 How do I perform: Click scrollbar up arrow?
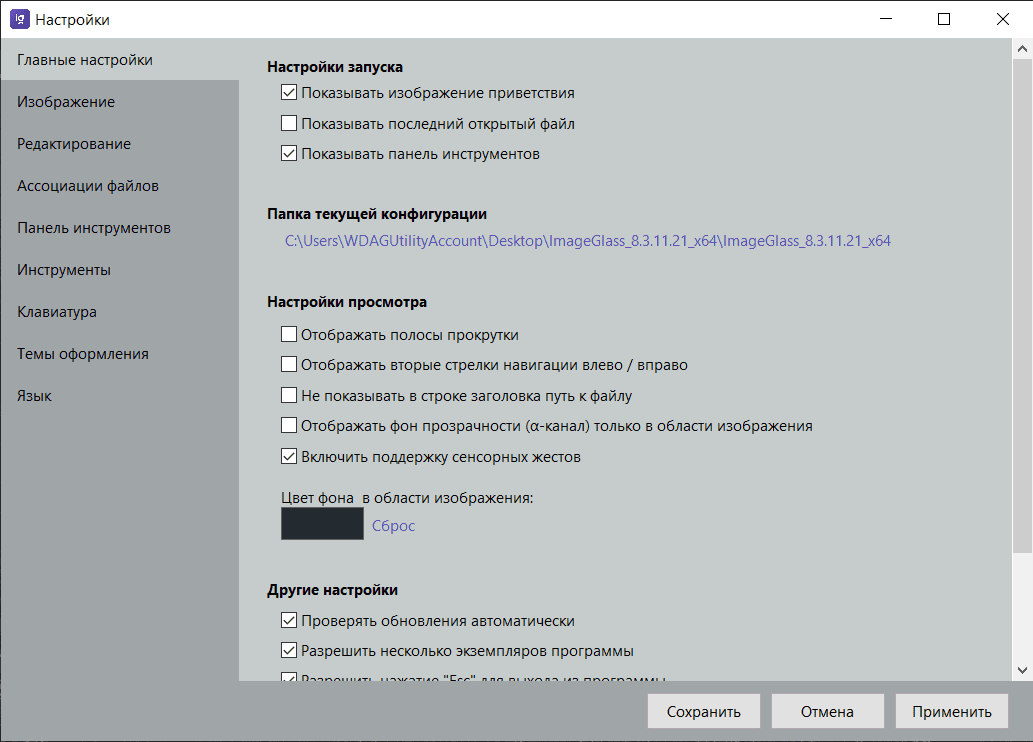(x=1023, y=48)
